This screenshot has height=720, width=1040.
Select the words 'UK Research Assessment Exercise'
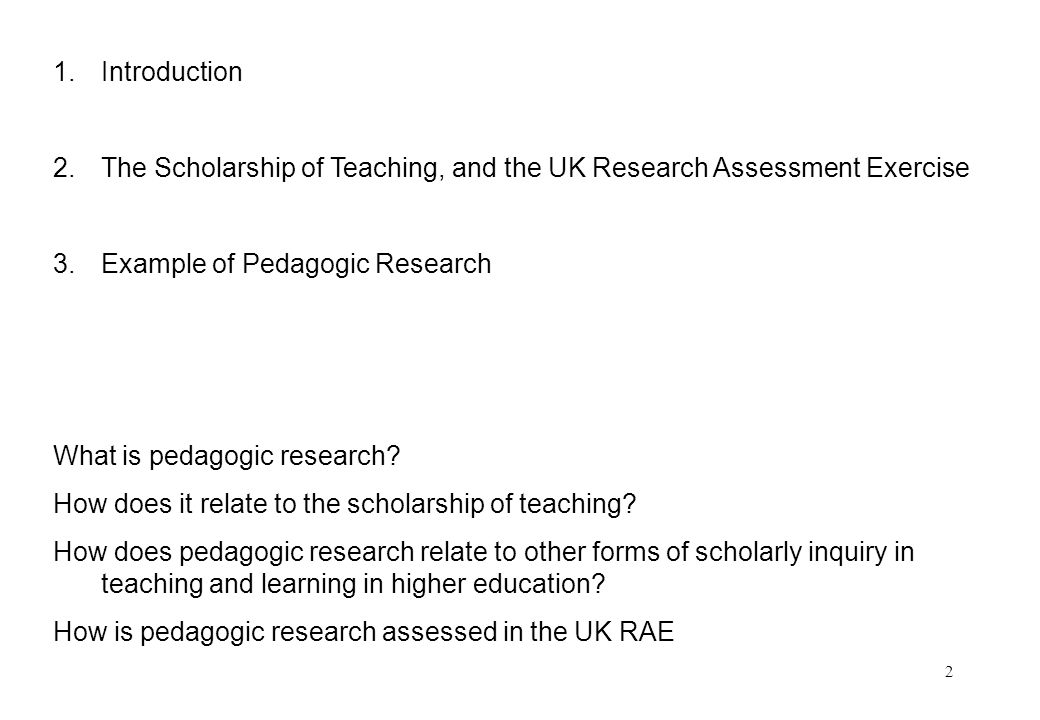pos(758,168)
